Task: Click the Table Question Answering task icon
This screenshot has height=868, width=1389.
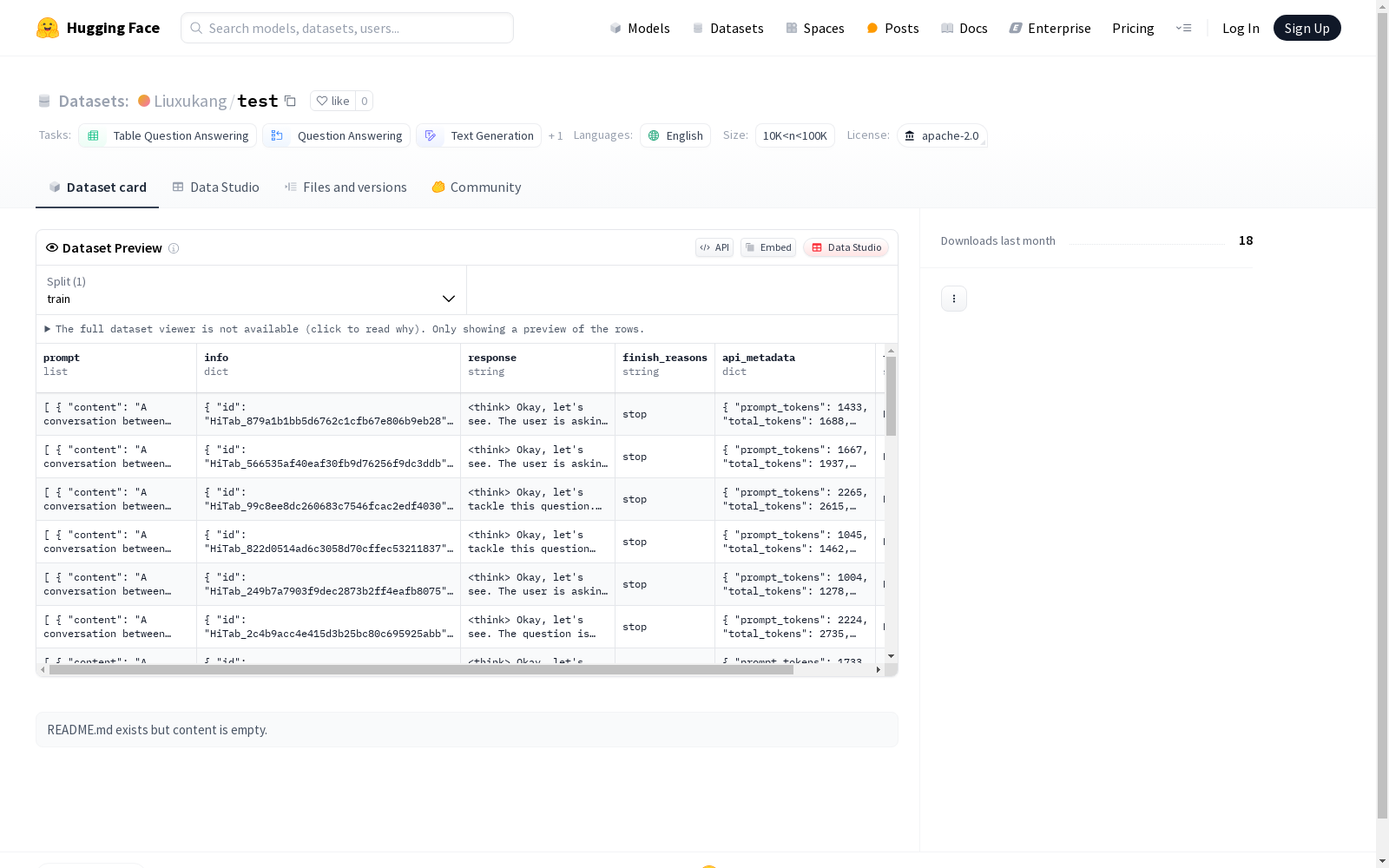Action: click(93, 135)
